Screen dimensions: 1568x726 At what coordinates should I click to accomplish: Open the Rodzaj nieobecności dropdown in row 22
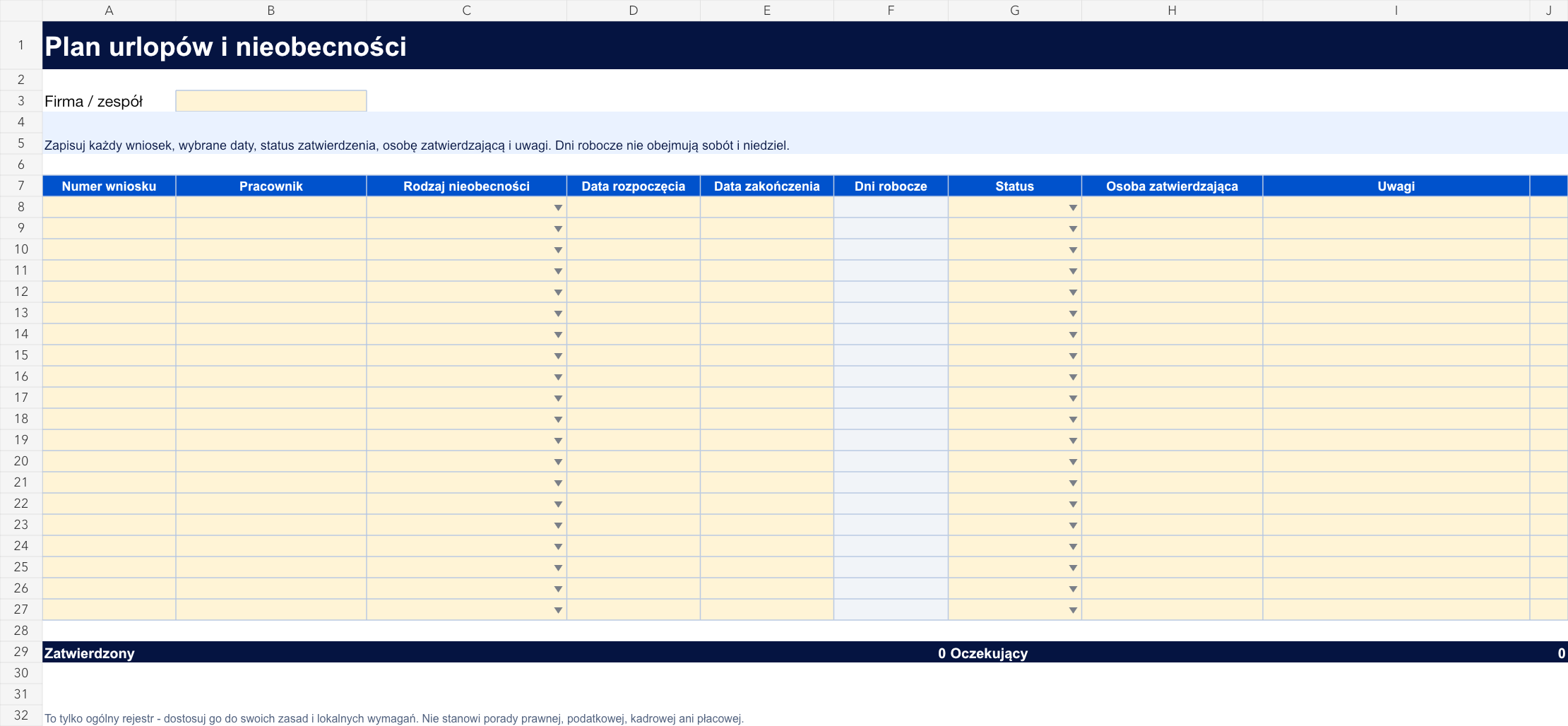click(558, 504)
